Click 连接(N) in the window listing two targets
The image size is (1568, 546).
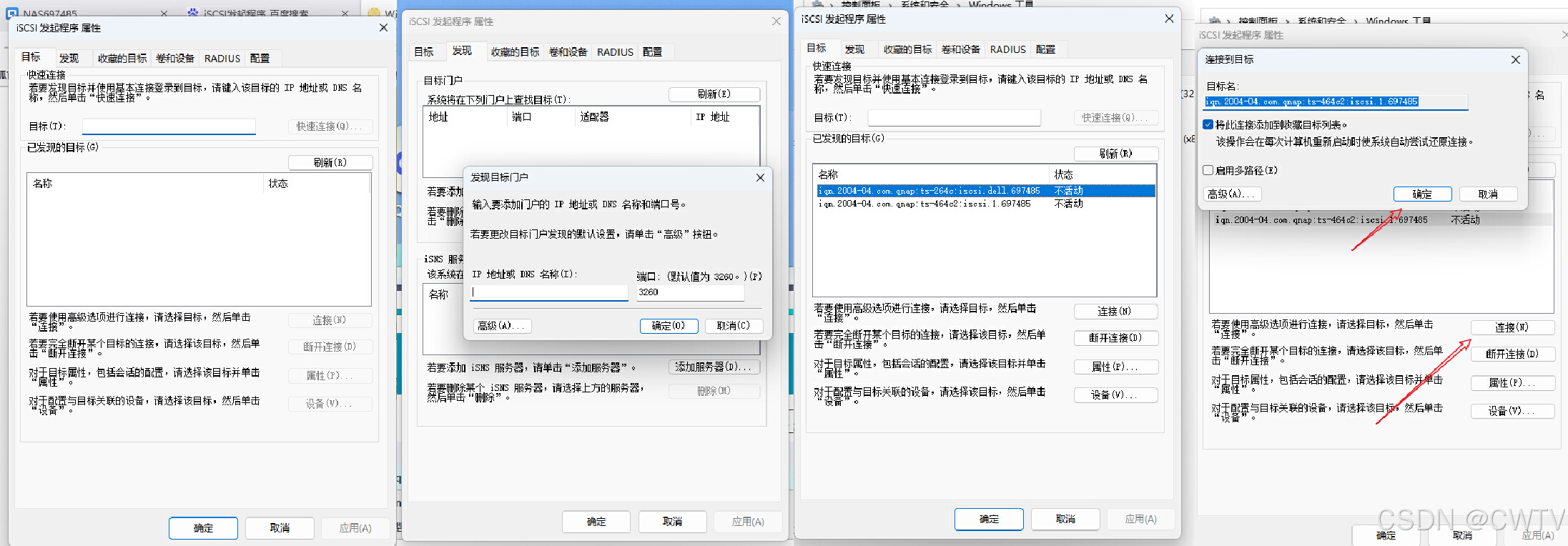[x=1115, y=312]
